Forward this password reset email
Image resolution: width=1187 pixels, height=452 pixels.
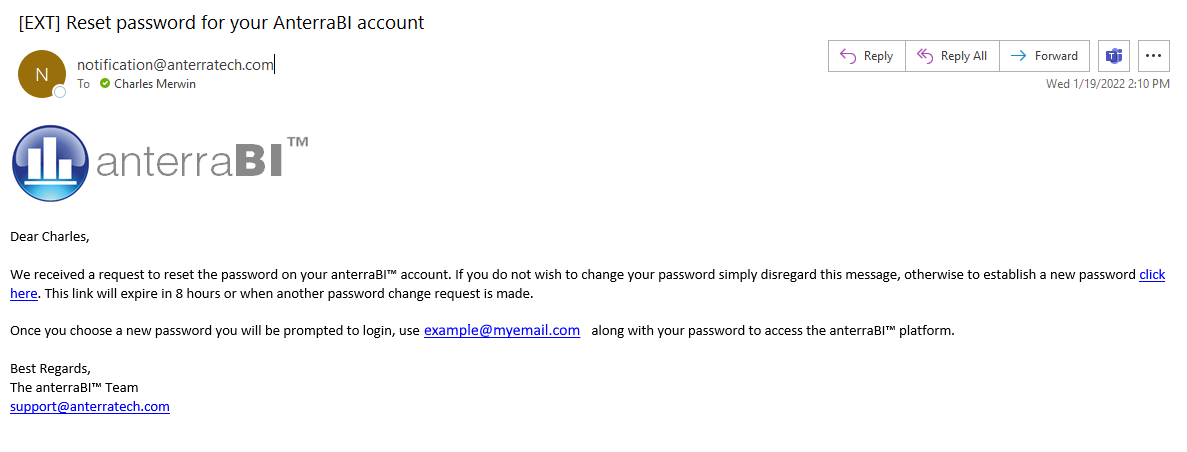click(x=1045, y=56)
